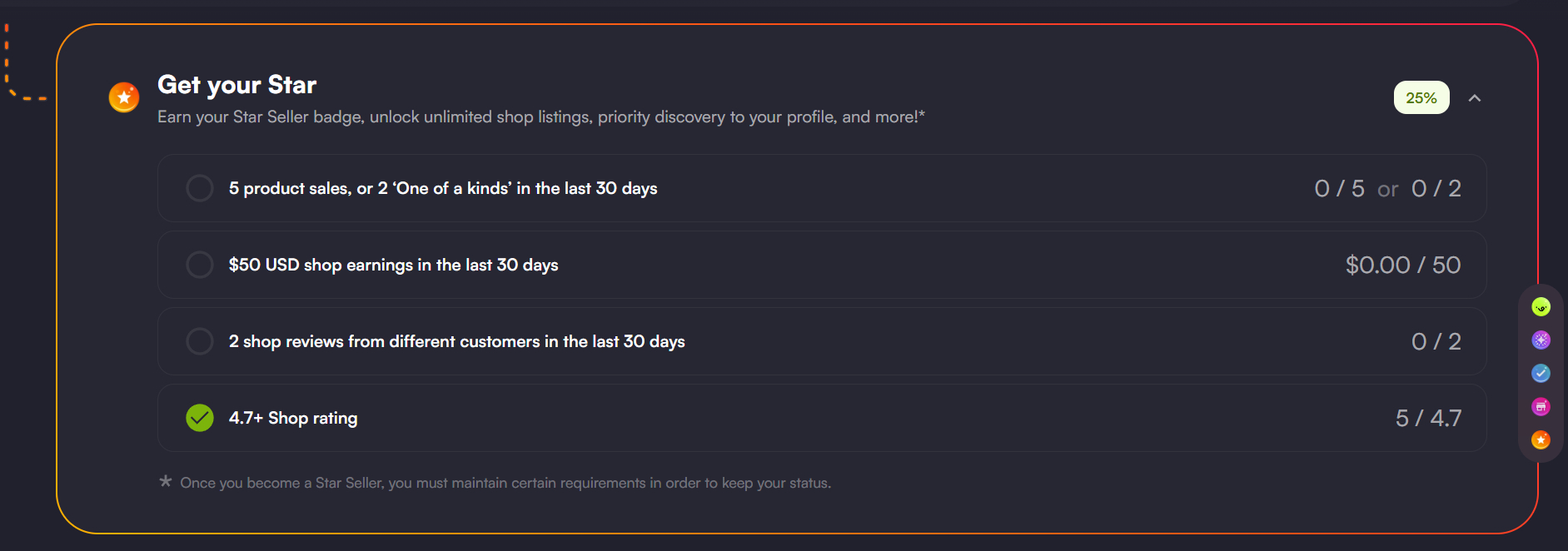Image resolution: width=1568 pixels, height=551 pixels.
Task: Click the orange star icon in side navigator
Action: 1541,439
